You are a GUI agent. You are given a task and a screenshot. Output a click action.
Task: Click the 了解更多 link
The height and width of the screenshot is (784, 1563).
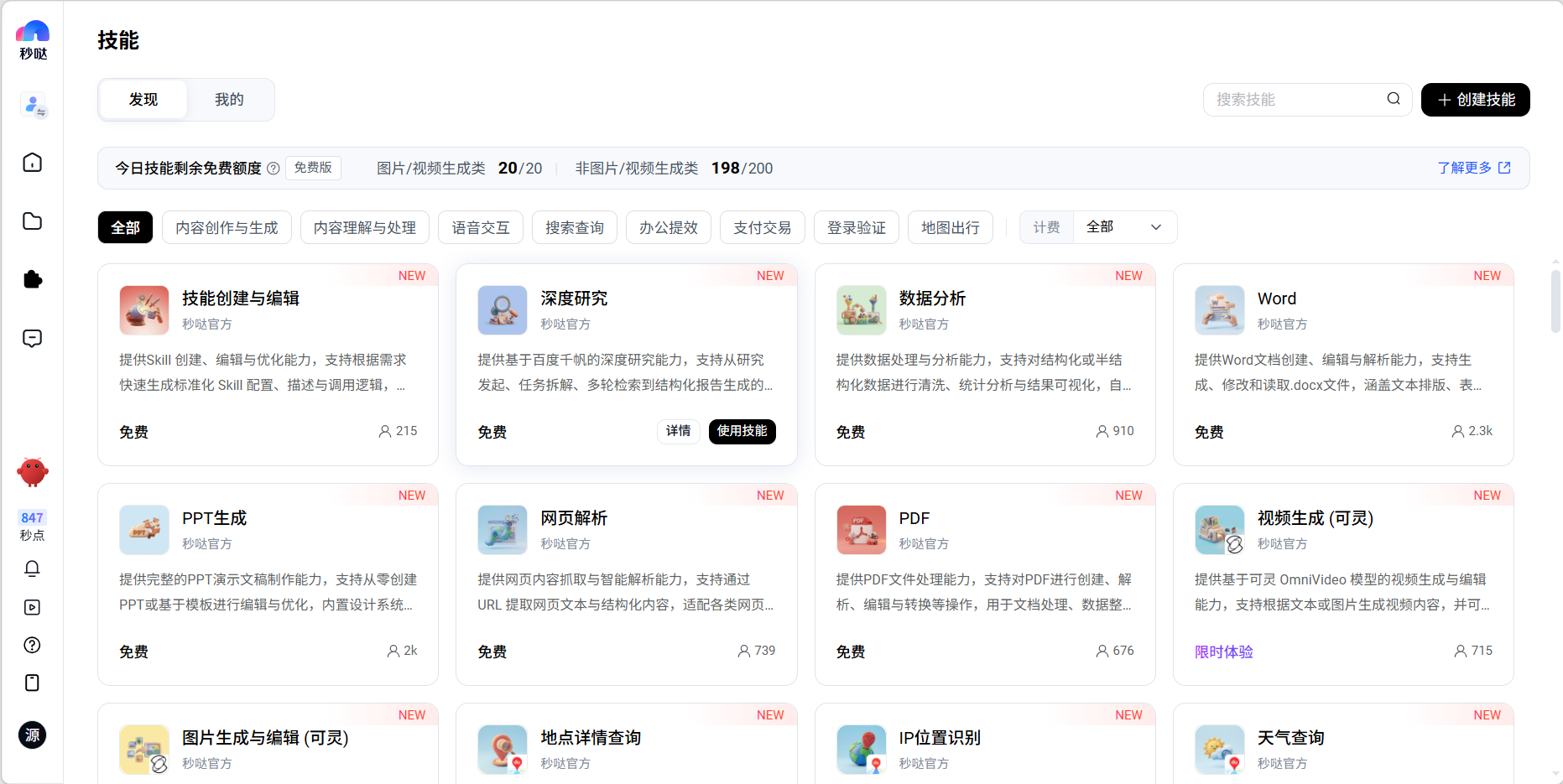pyautogui.click(x=1474, y=168)
